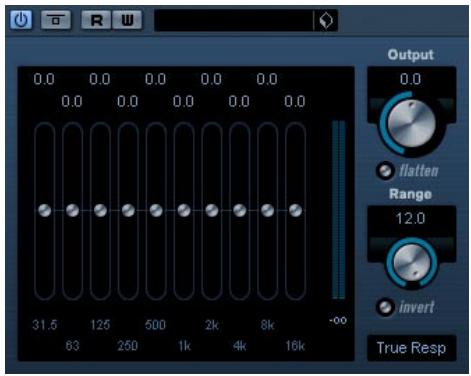Click the 63 Hz band slider handle
This screenshot has width=471, height=376.
click(x=72, y=210)
